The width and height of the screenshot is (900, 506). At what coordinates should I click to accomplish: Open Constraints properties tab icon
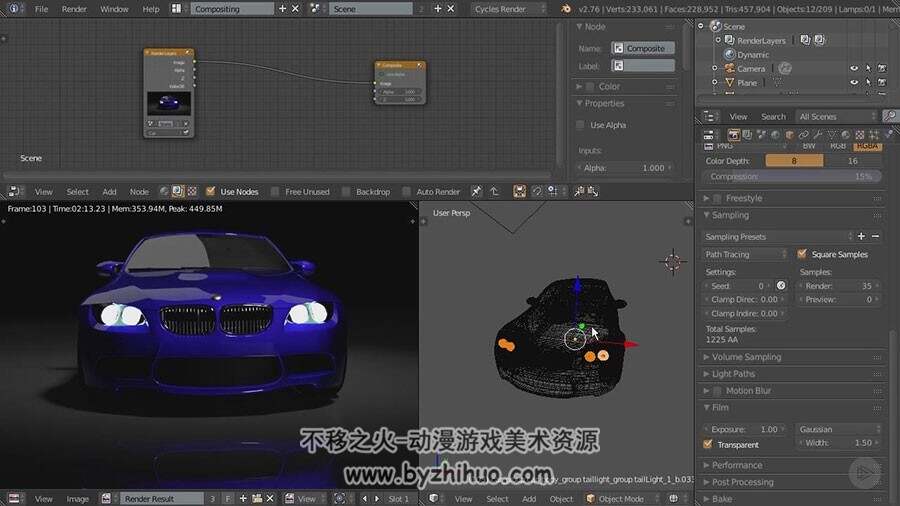[804, 135]
